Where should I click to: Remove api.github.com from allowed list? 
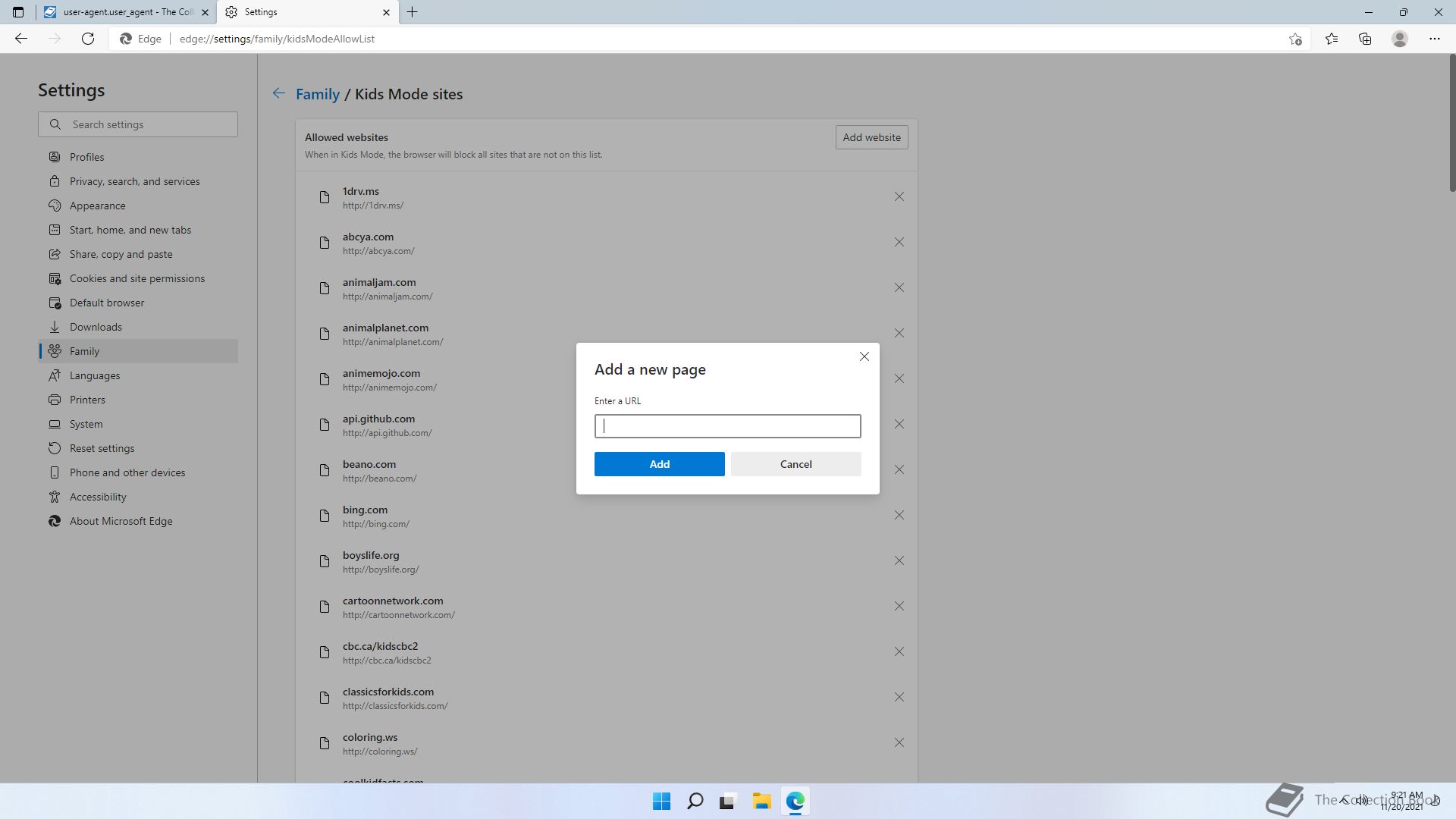pyautogui.click(x=899, y=425)
